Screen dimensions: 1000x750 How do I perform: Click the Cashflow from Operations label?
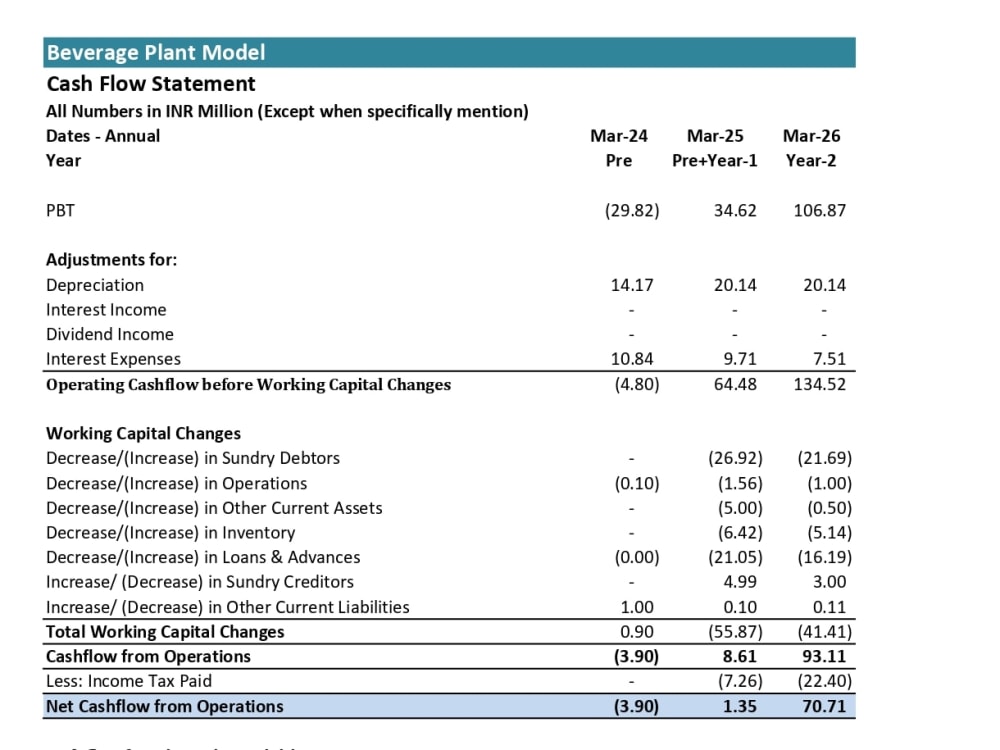tap(148, 657)
